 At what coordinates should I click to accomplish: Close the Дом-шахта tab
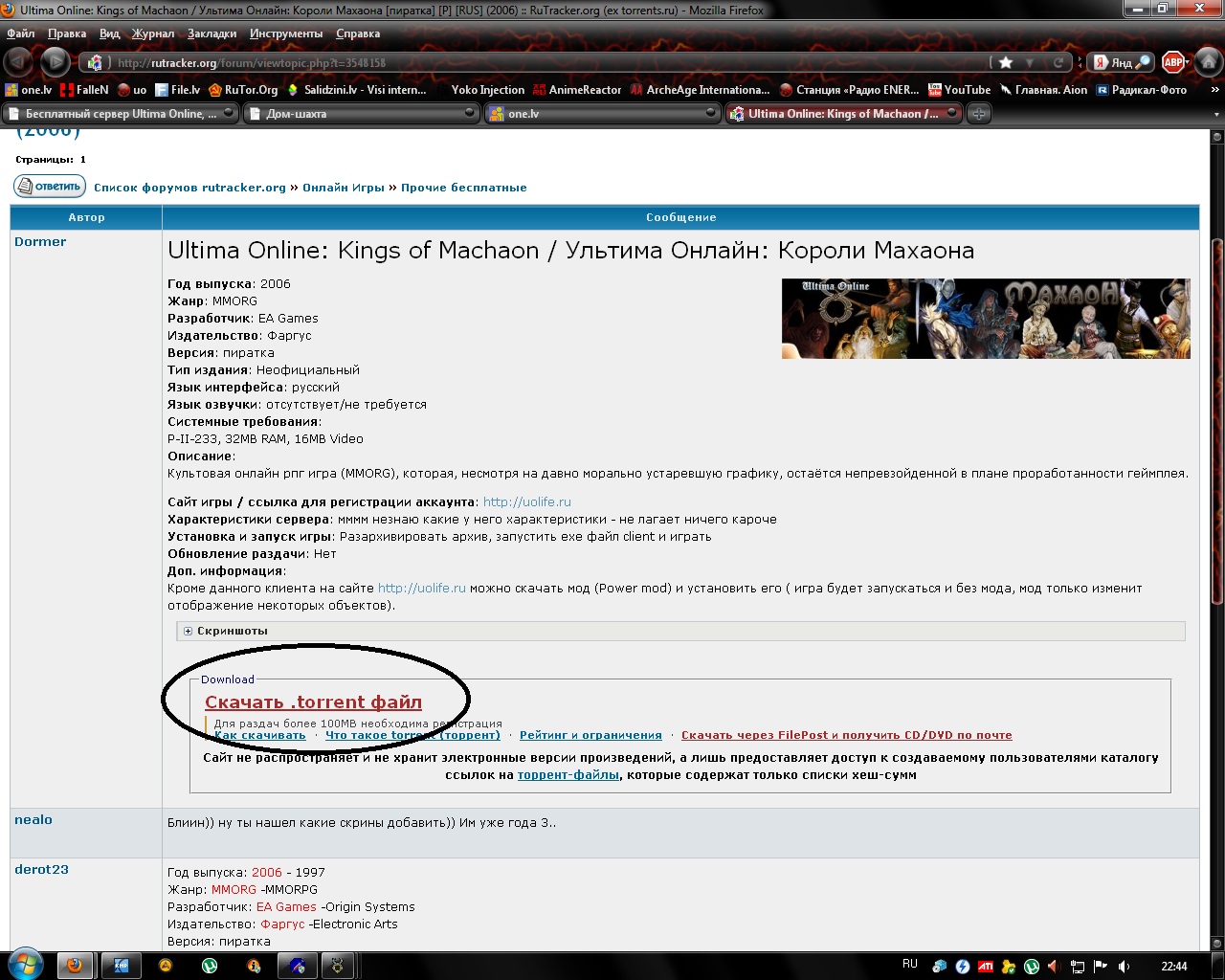point(469,113)
